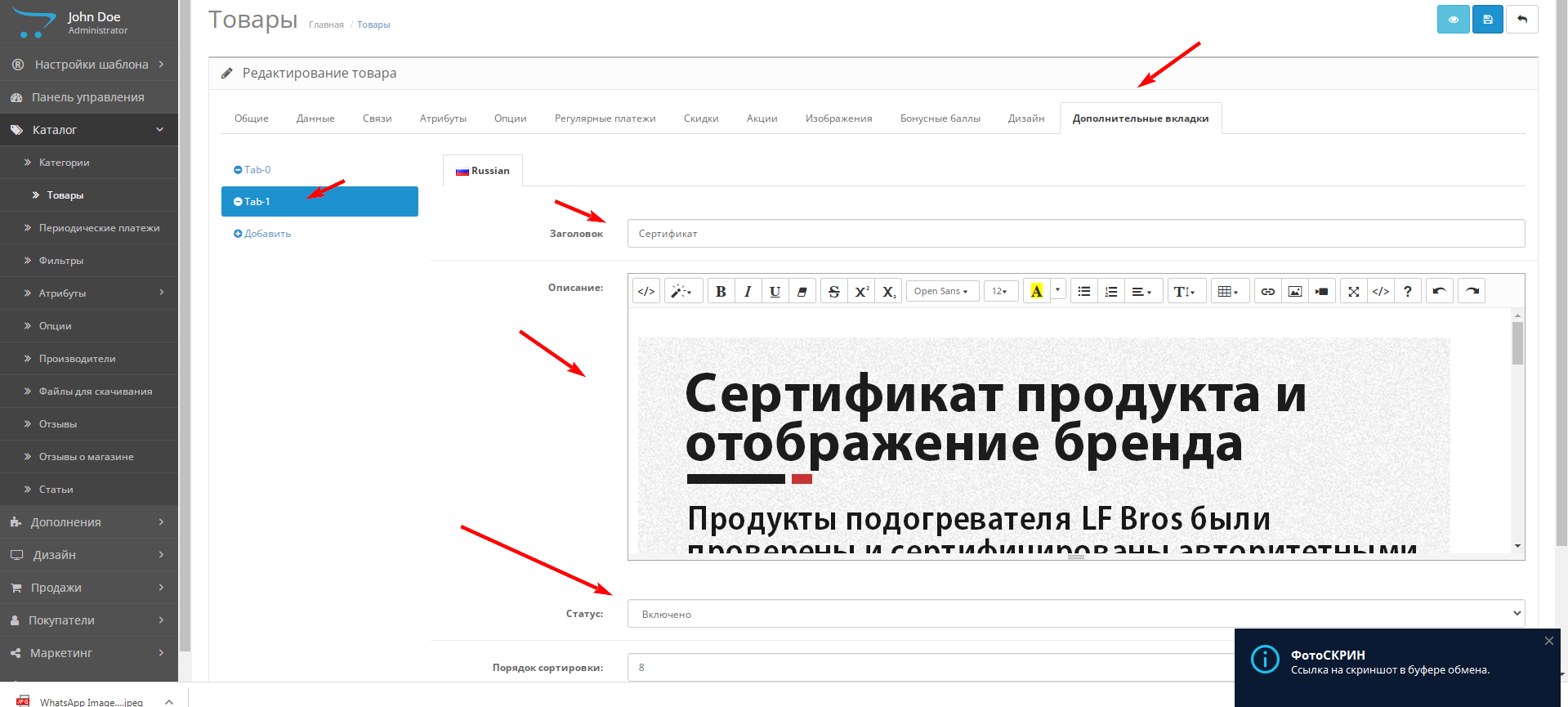Open the font size 12 dropdown
This screenshot has height=707, width=1568.
point(1000,291)
